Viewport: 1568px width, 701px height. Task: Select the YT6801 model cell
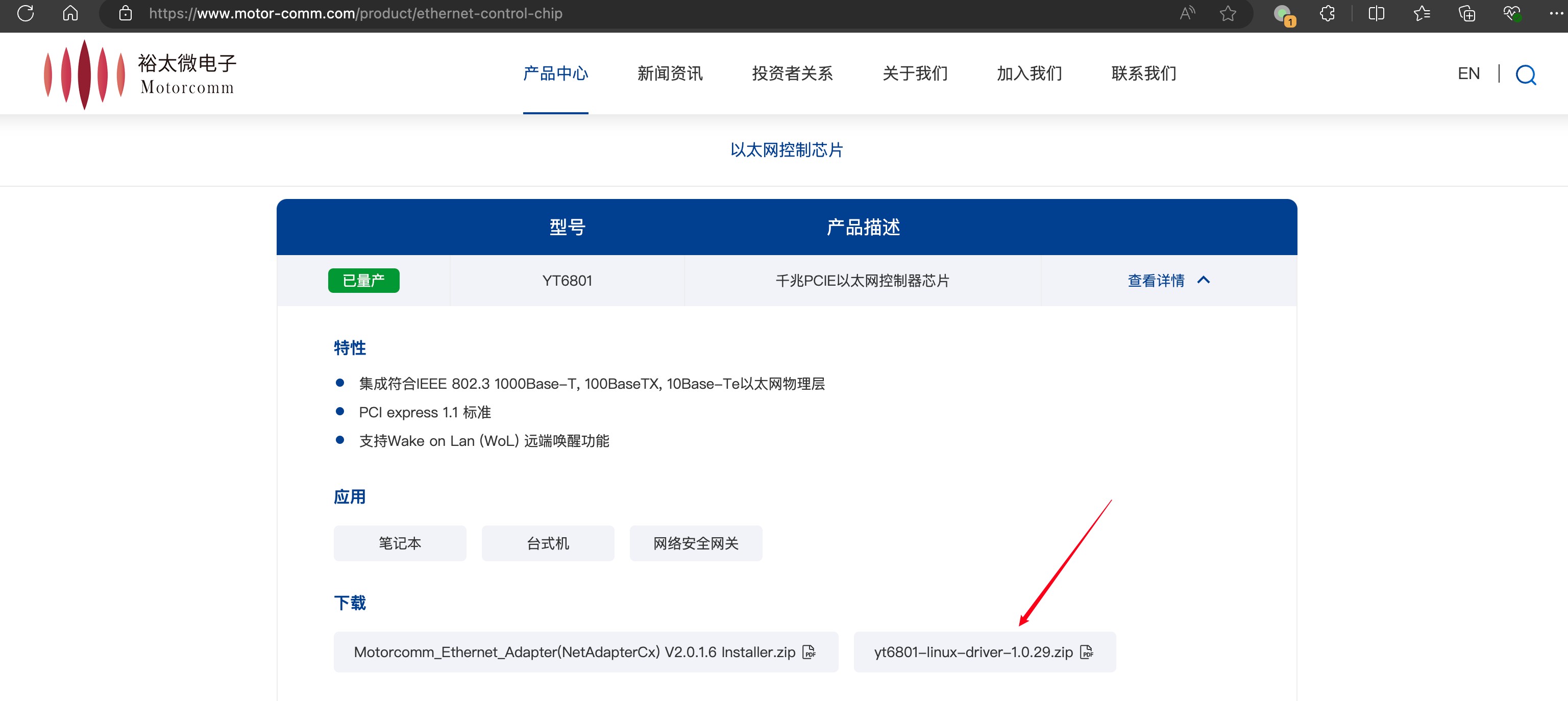pyautogui.click(x=567, y=281)
